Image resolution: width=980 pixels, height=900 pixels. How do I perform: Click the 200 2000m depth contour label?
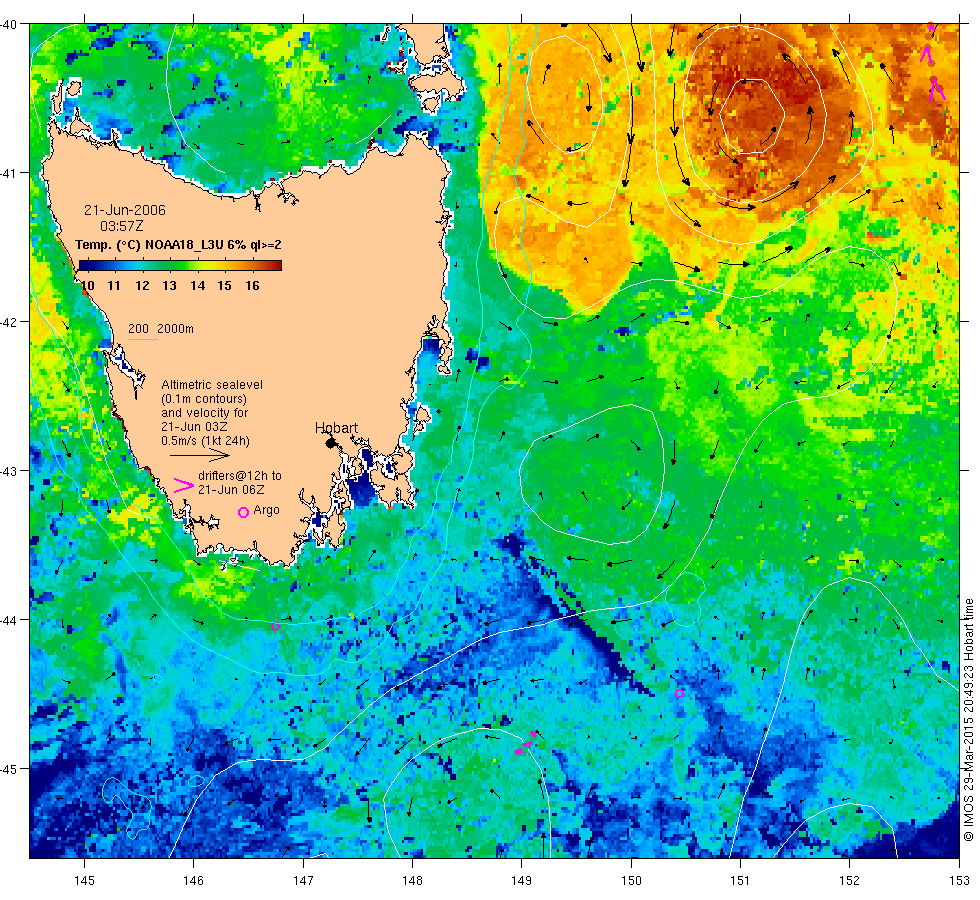pyautogui.click(x=161, y=329)
